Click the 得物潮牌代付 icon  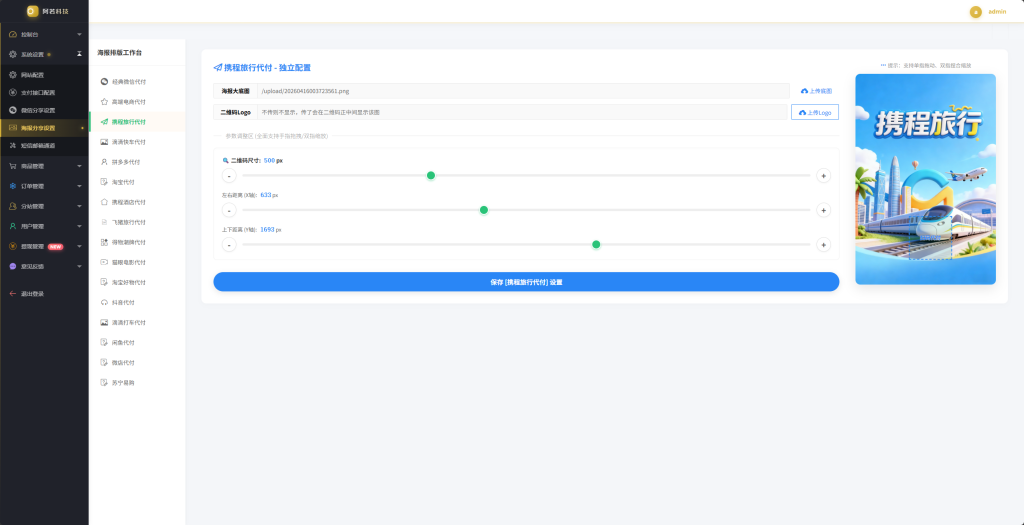point(104,242)
